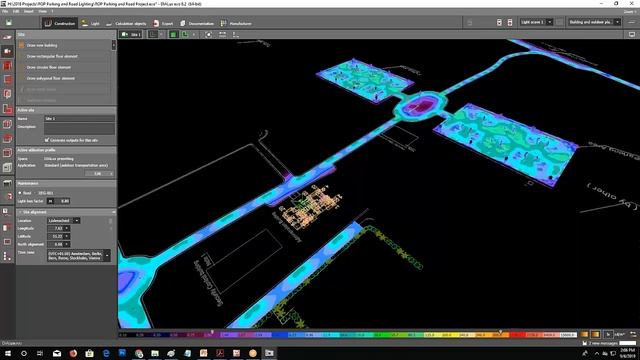Click the site Description text box
Viewport: 640px width, 360px height.
pyautogui.click(x=79, y=129)
